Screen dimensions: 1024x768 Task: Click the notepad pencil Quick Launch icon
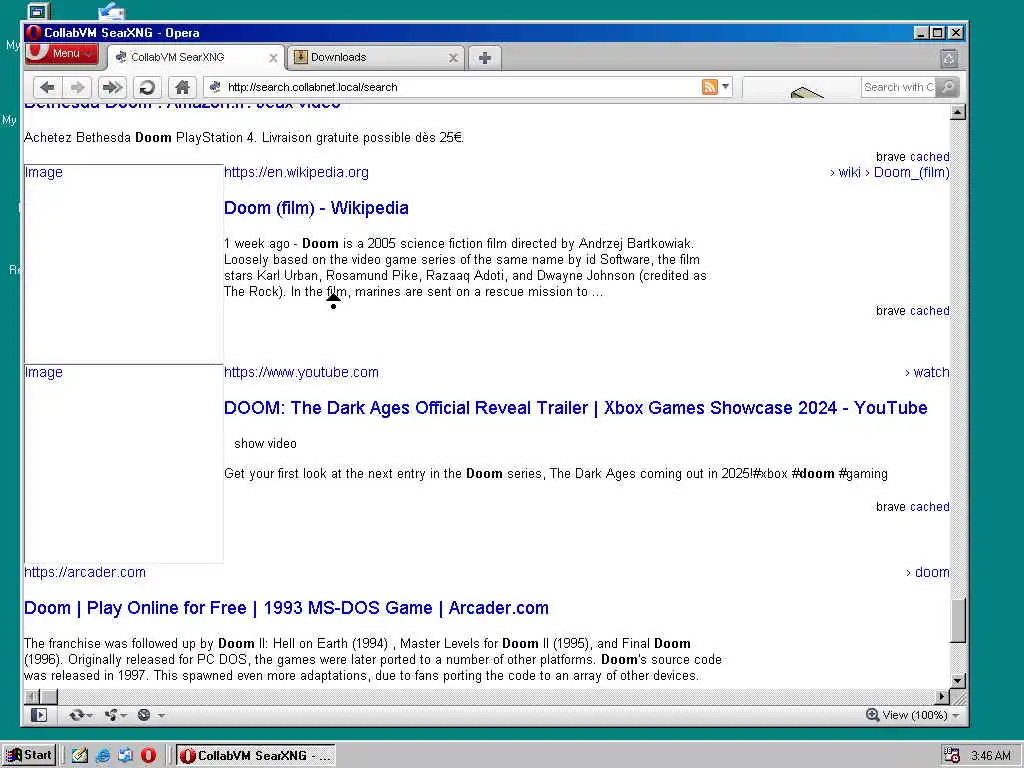click(80, 756)
